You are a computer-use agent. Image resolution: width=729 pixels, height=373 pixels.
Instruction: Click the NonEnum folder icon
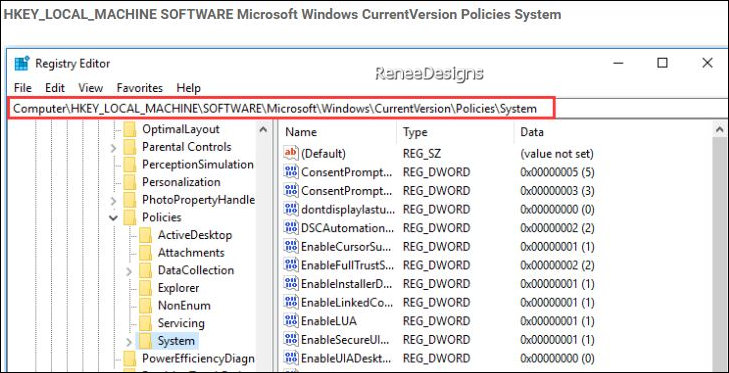click(146, 306)
